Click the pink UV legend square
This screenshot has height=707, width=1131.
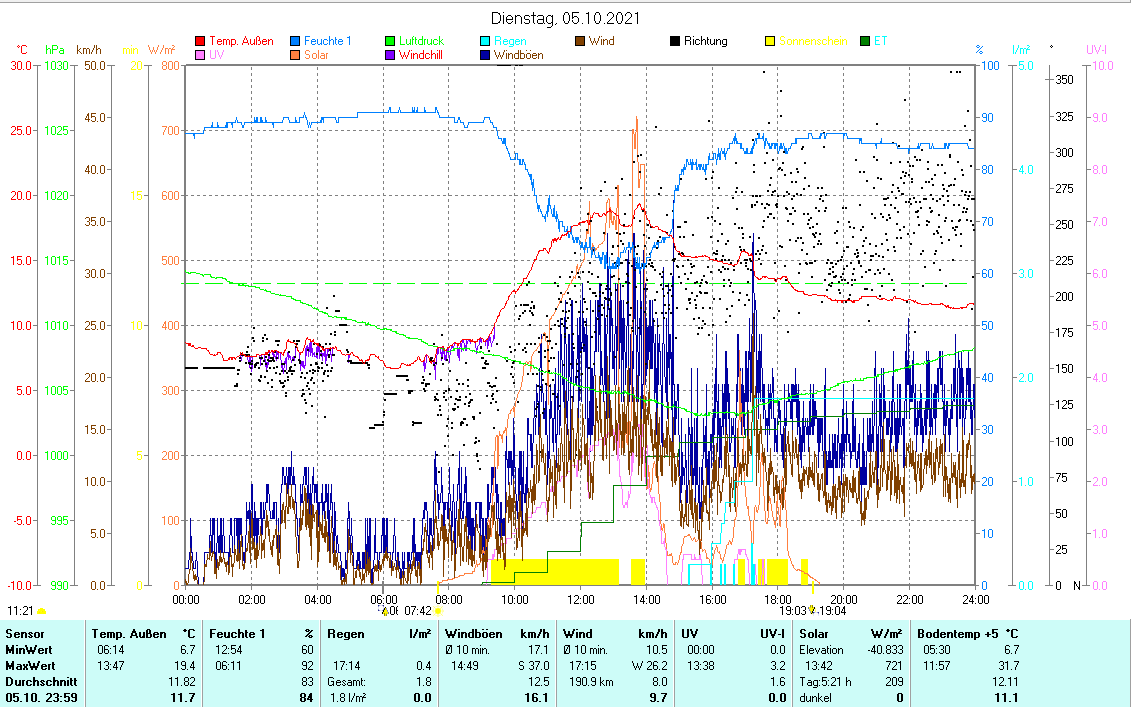[x=200, y=55]
